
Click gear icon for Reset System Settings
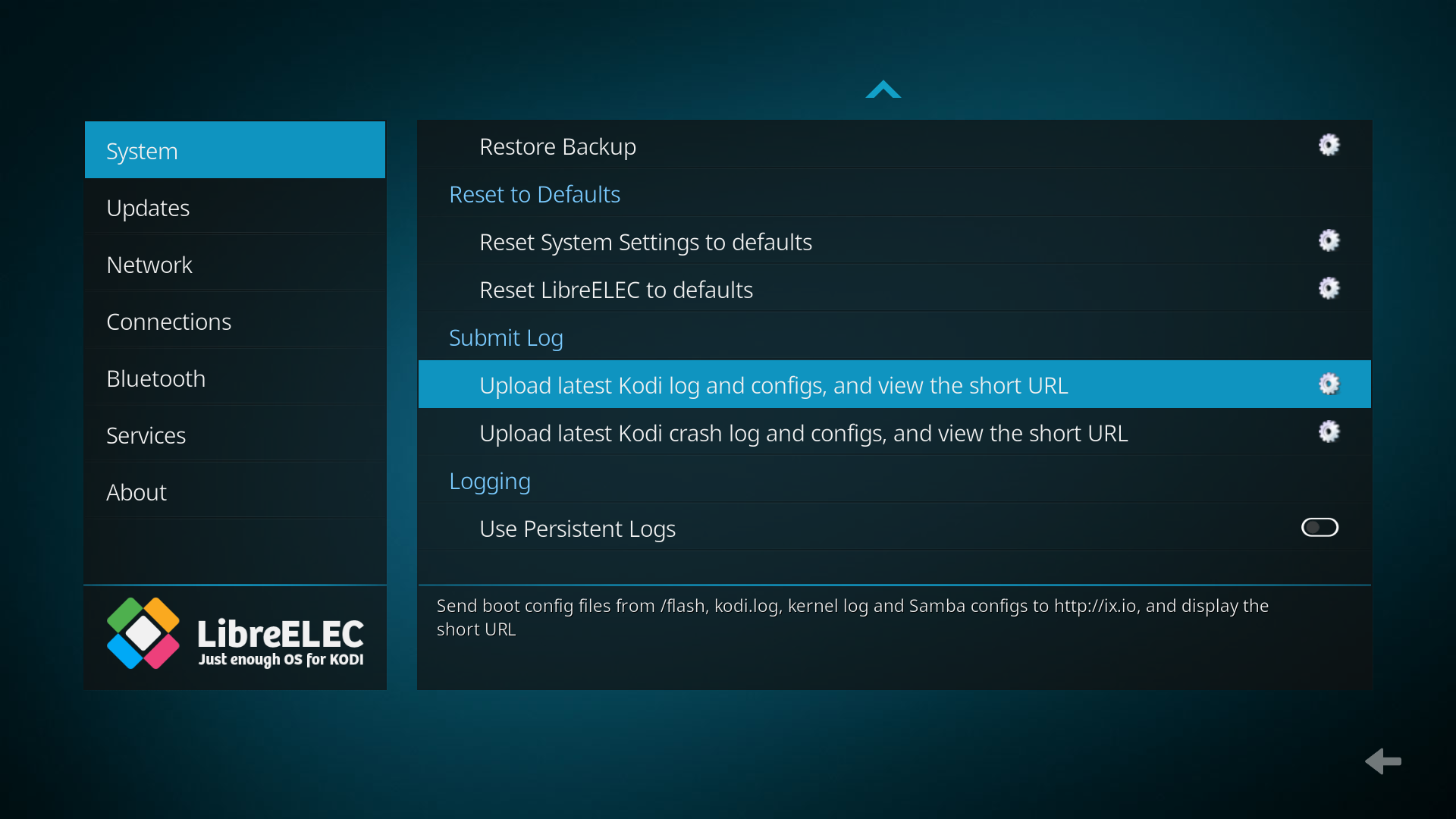click(1329, 241)
